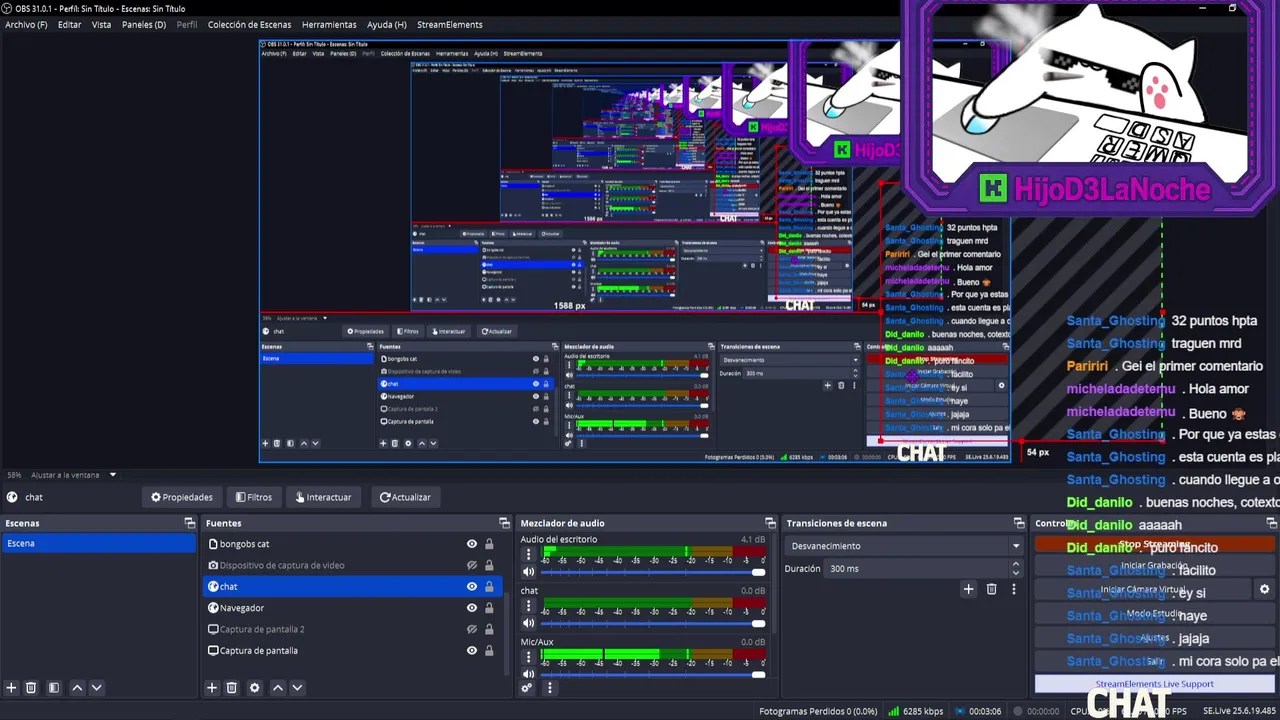Undock the Mezclador de audio panel
The width and height of the screenshot is (1280, 720).
click(770, 523)
